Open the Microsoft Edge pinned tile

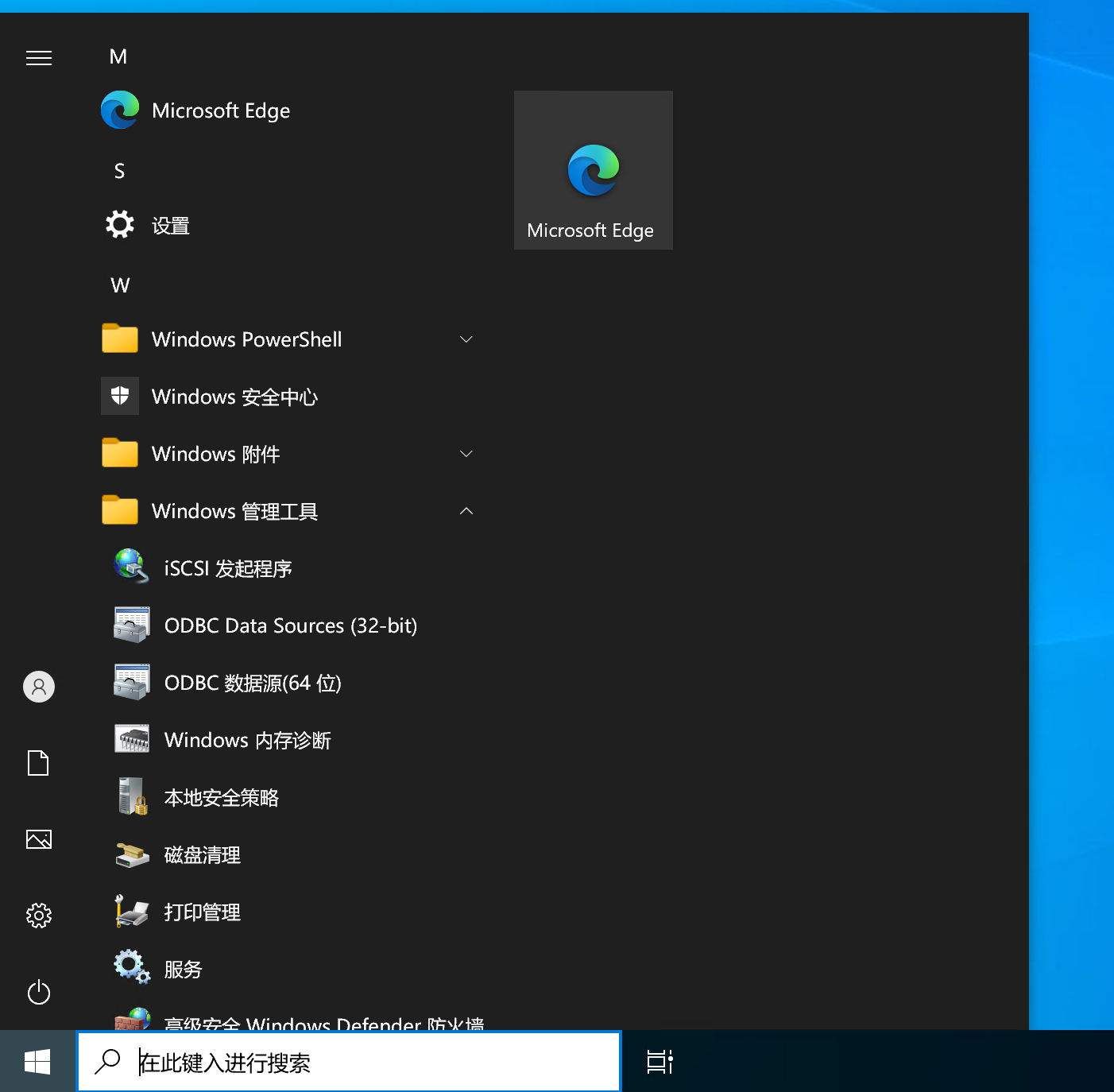click(594, 170)
